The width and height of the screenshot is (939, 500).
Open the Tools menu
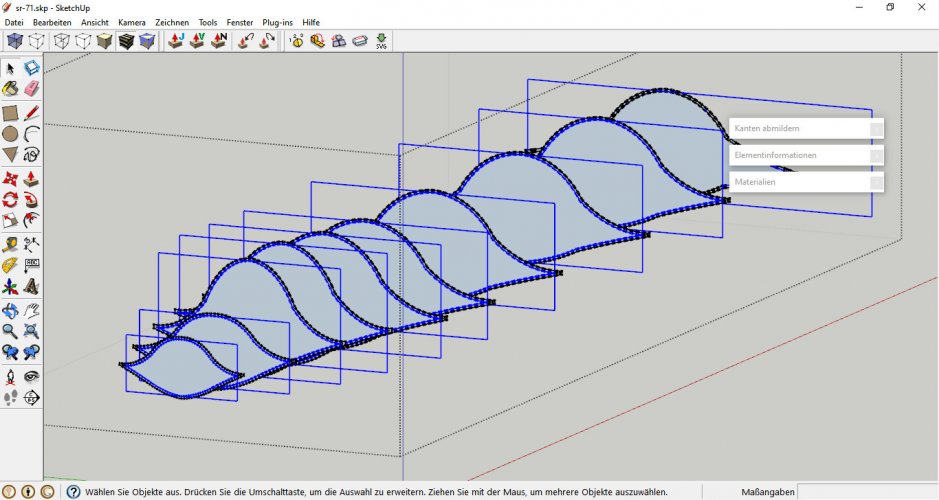pyautogui.click(x=208, y=22)
